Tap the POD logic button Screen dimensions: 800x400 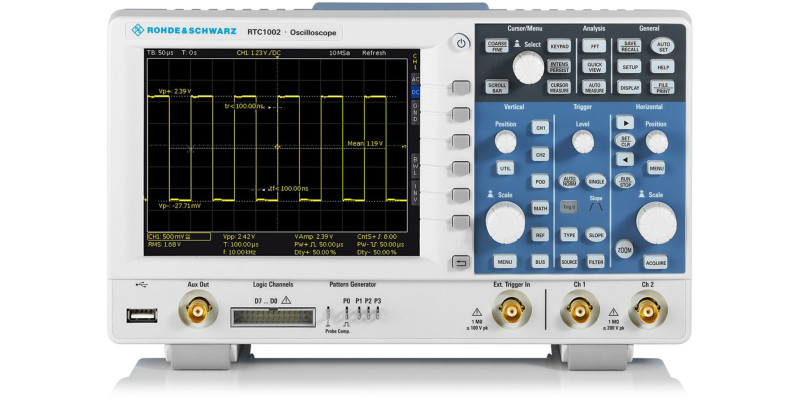tap(540, 181)
